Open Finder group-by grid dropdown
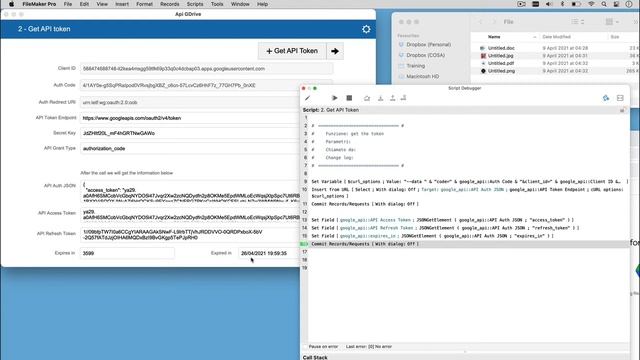 612,22
